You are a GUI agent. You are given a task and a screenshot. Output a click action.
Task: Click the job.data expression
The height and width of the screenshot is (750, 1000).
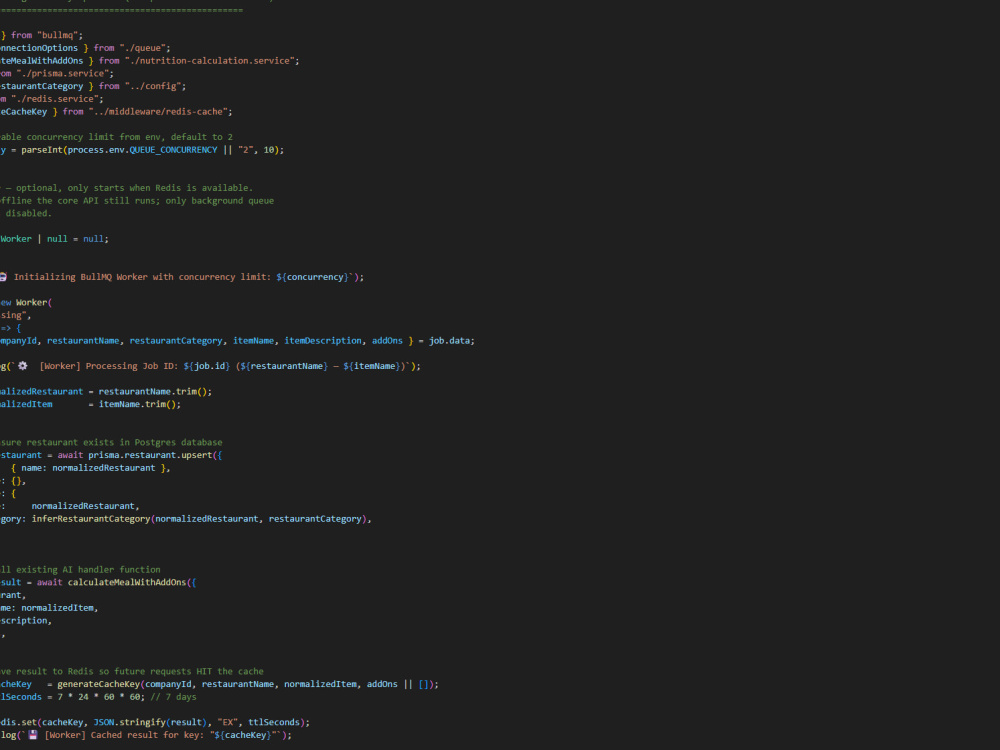449,341
